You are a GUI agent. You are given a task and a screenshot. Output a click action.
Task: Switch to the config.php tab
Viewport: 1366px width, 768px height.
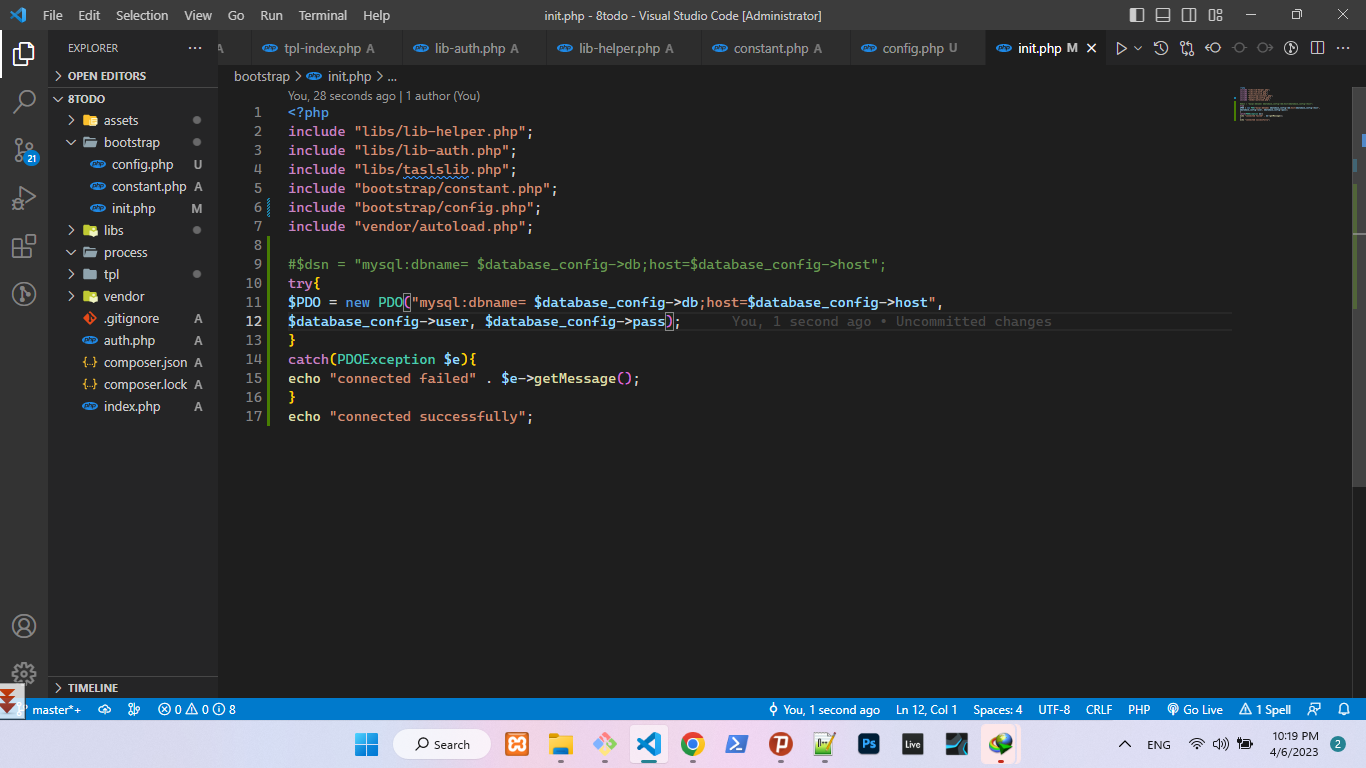[919, 48]
